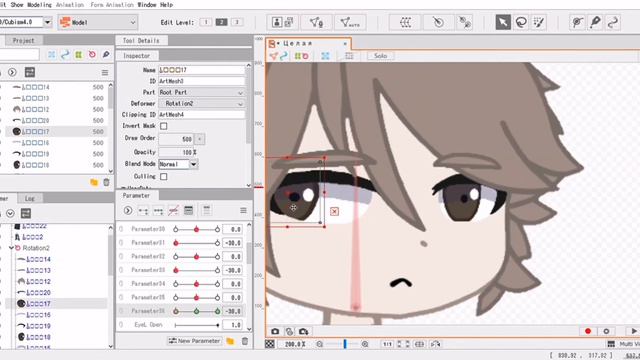The image size is (640, 360).
Task: Click the zoom-in magnifier button
Action: point(365,344)
